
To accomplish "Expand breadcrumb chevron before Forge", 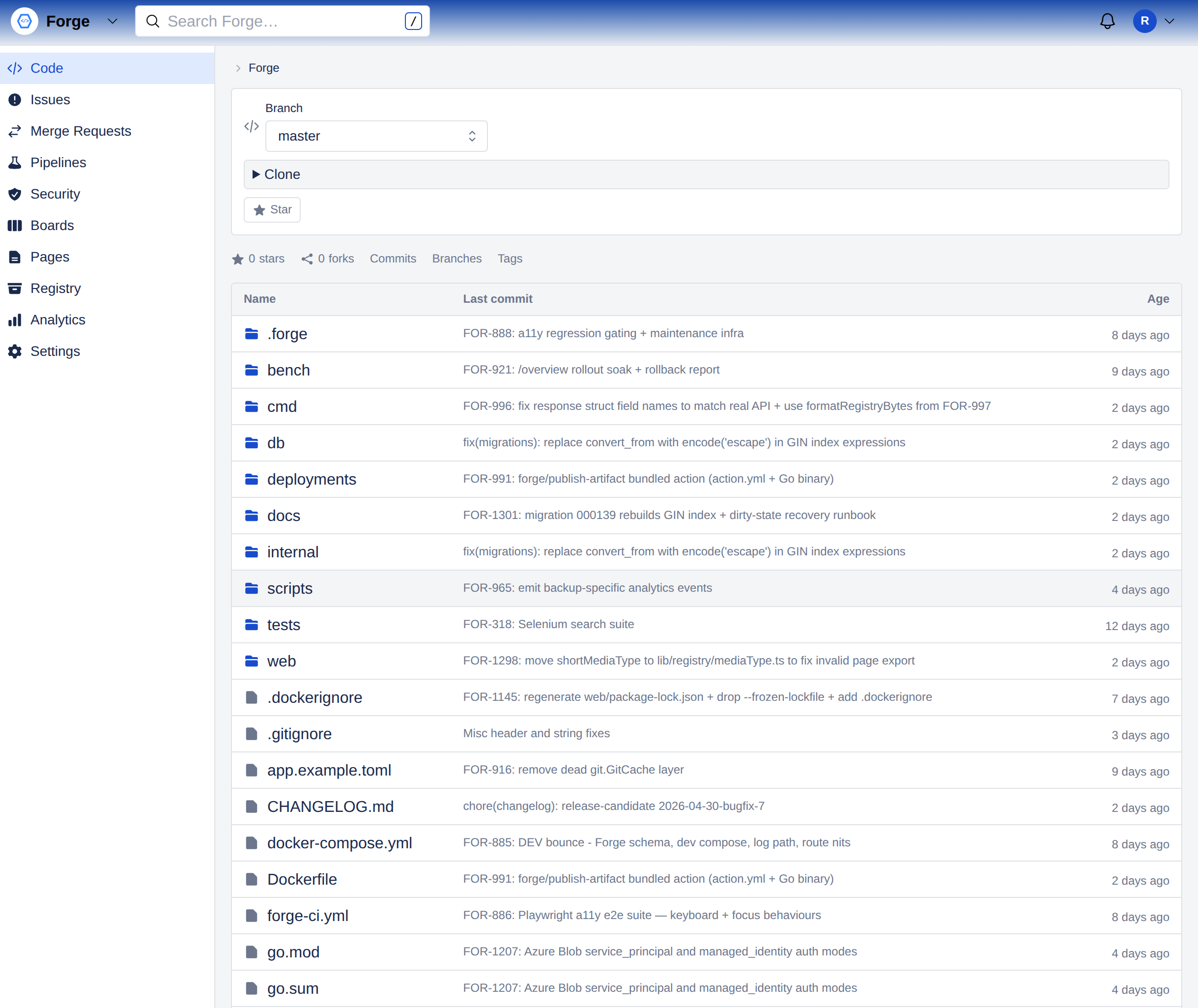I will 238,68.
